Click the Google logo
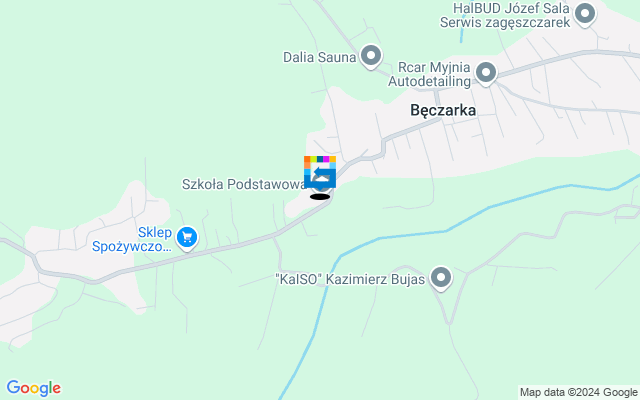Screen dimensions: 640x400 tap(34, 388)
